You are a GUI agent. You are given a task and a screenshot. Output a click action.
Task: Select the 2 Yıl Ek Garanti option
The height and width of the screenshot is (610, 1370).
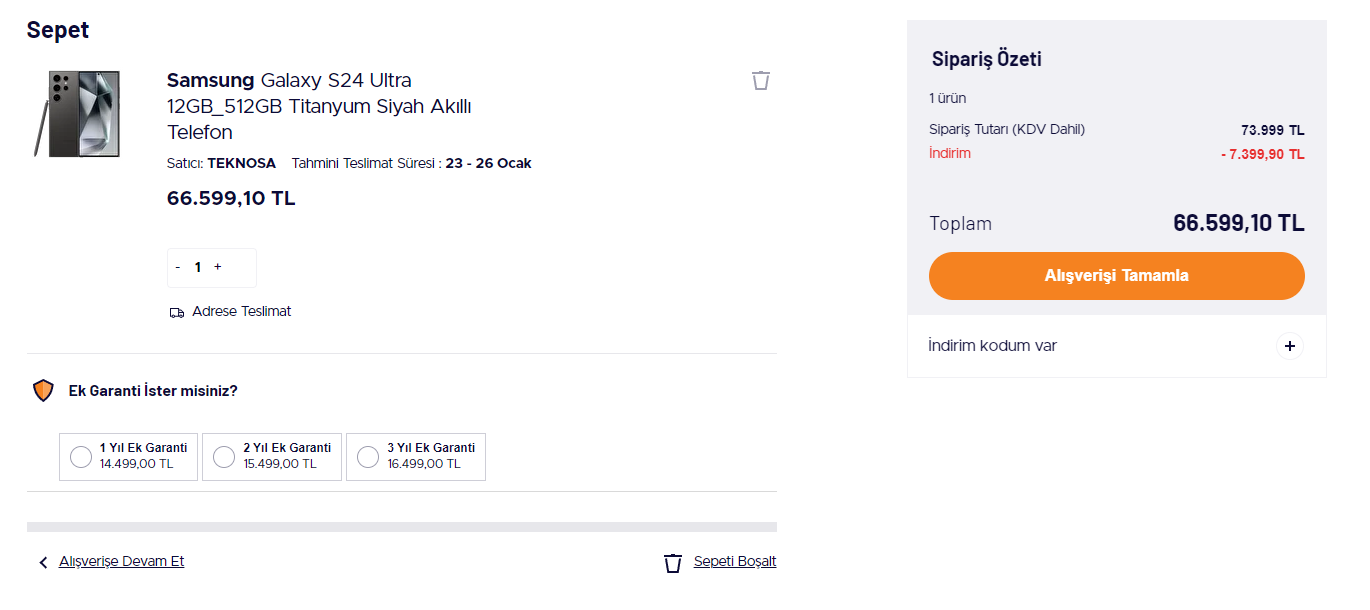(225, 457)
